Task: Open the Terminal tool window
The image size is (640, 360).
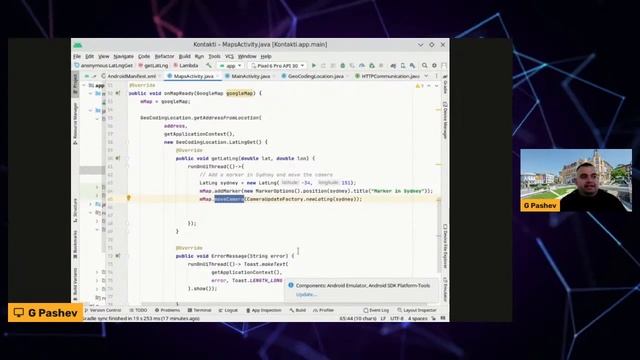Action: point(199,311)
